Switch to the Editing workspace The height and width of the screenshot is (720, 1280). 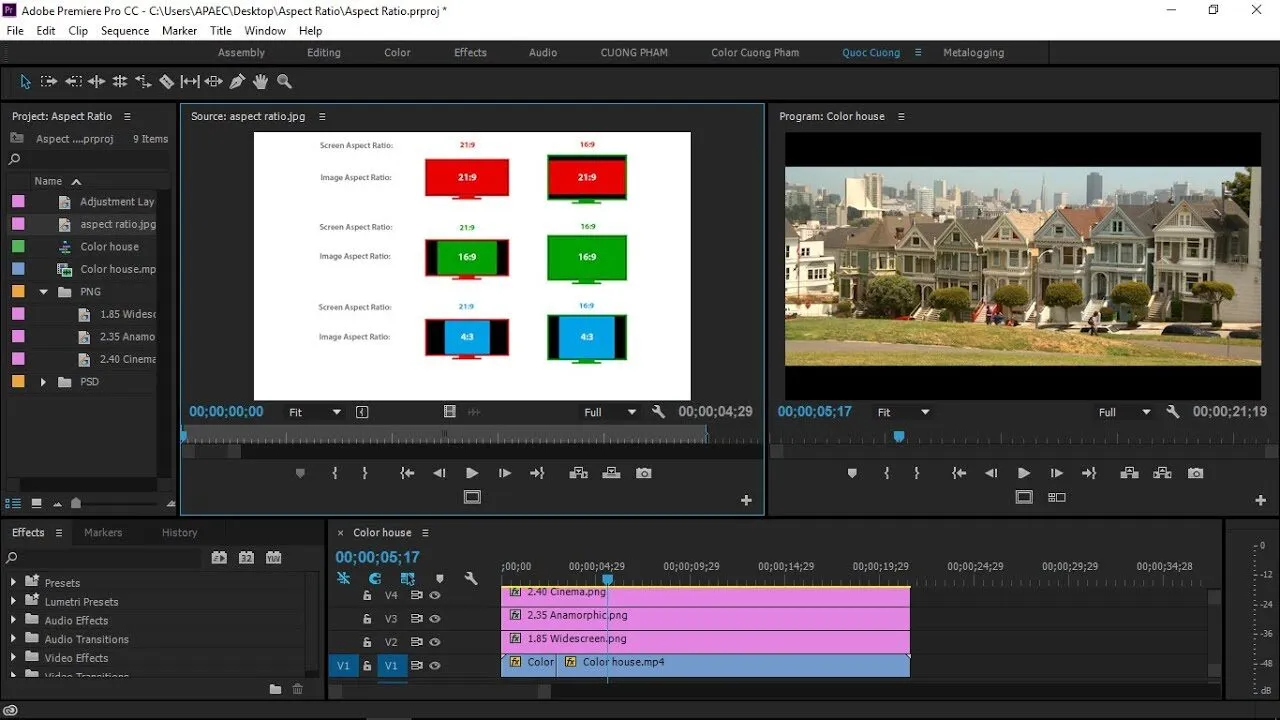coord(324,53)
